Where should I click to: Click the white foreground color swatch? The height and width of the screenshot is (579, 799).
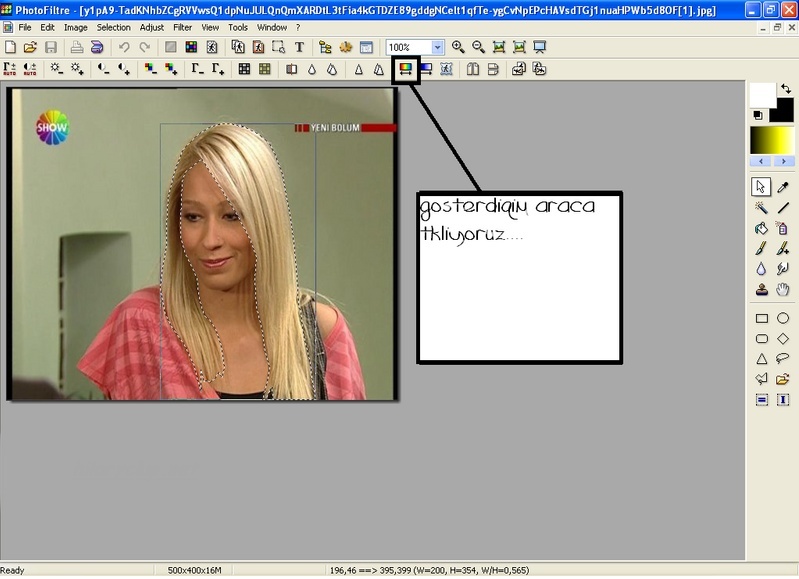tap(762, 95)
